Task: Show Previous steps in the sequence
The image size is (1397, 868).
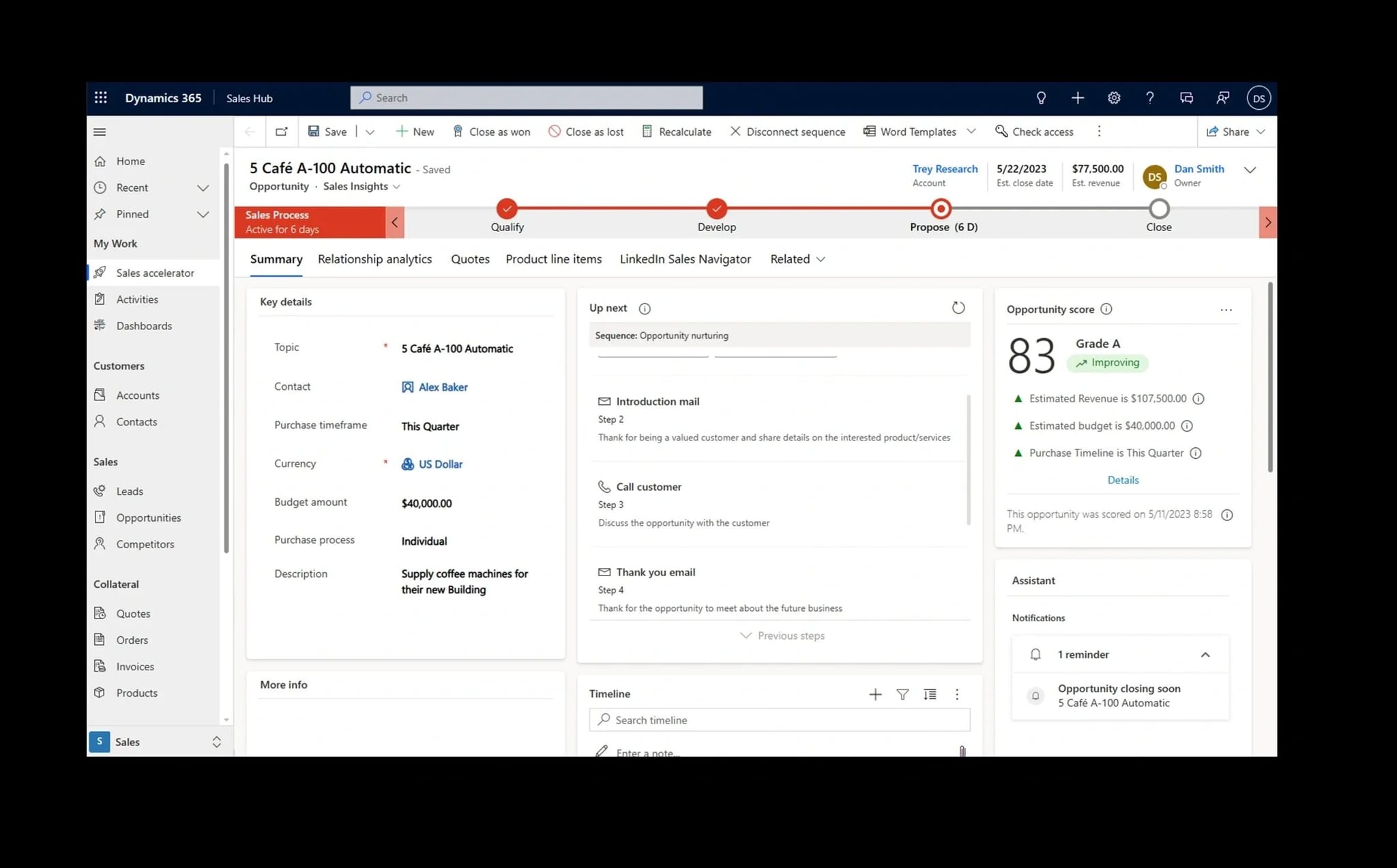Action: tap(782, 635)
